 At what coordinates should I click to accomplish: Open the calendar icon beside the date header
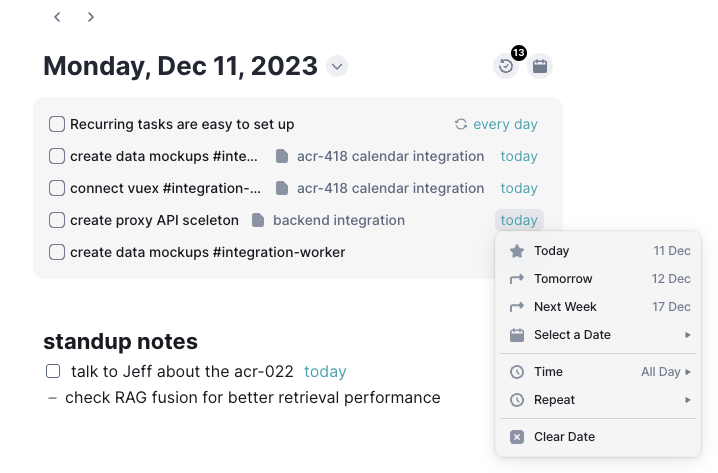(540, 66)
